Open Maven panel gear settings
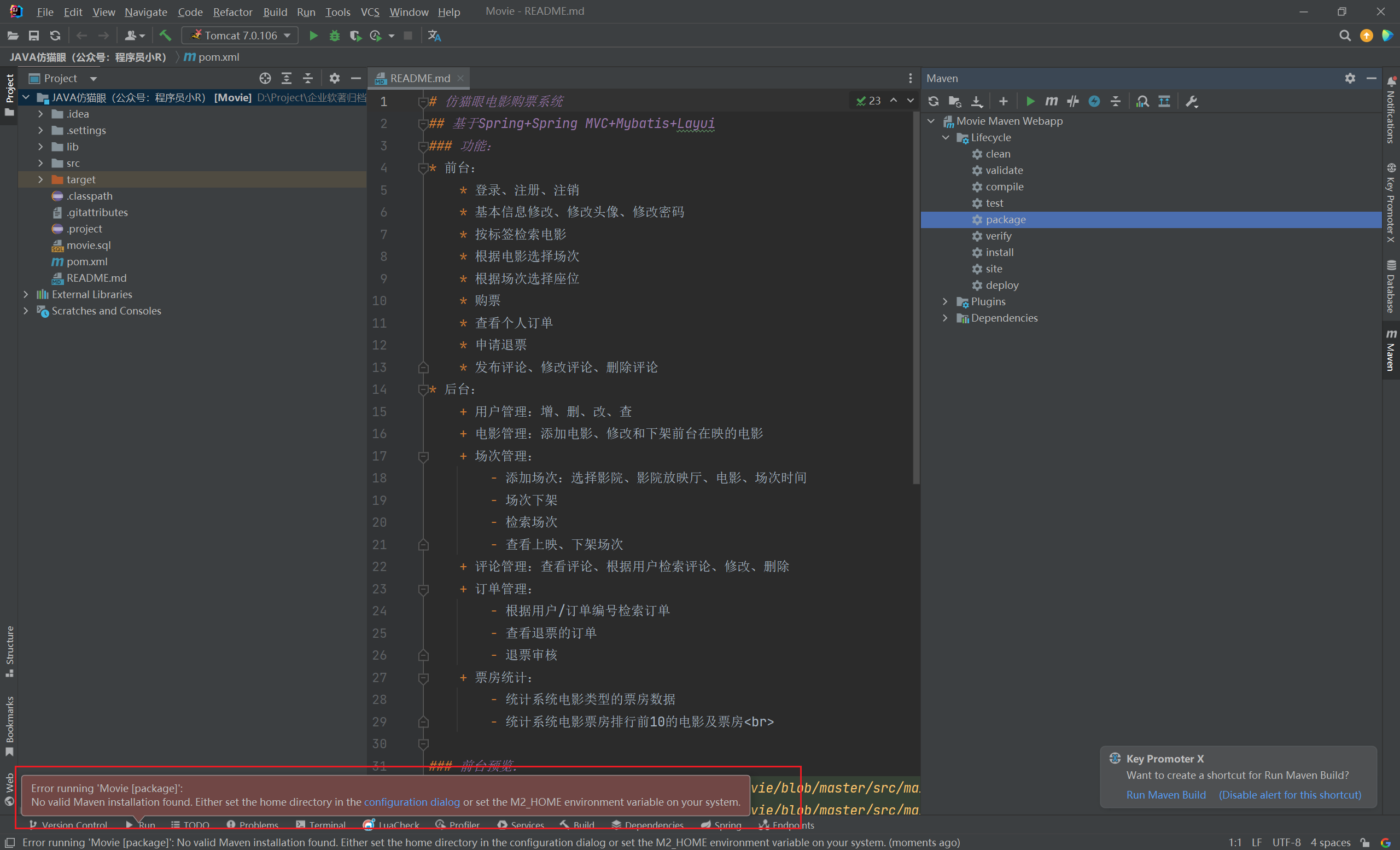1400x850 pixels. click(x=1350, y=78)
